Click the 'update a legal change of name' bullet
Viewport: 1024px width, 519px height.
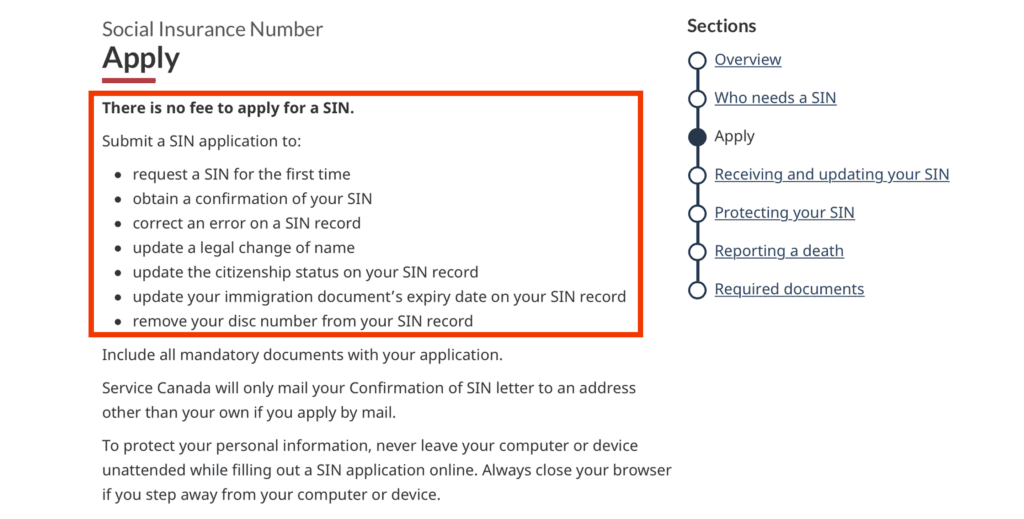click(x=243, y=247)
